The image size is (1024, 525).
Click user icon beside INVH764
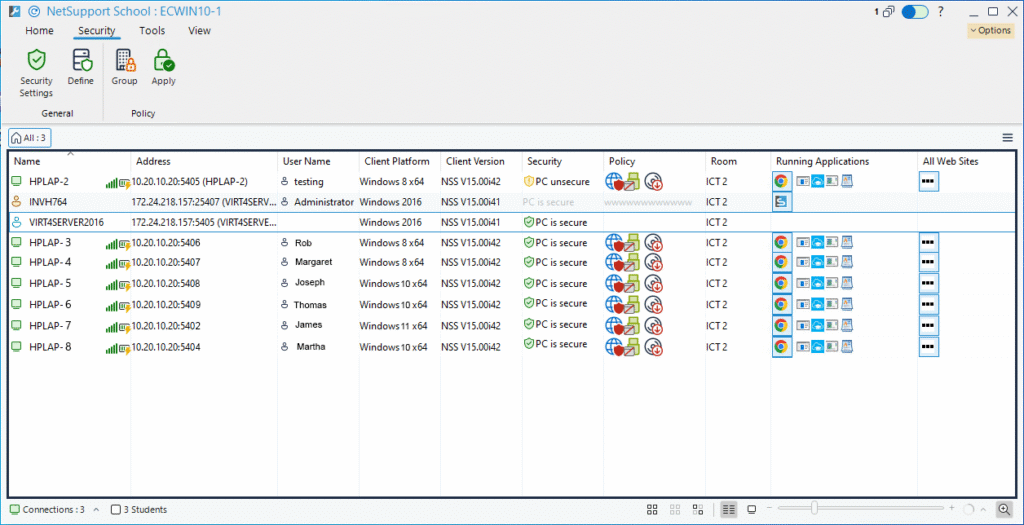point(17,202)
